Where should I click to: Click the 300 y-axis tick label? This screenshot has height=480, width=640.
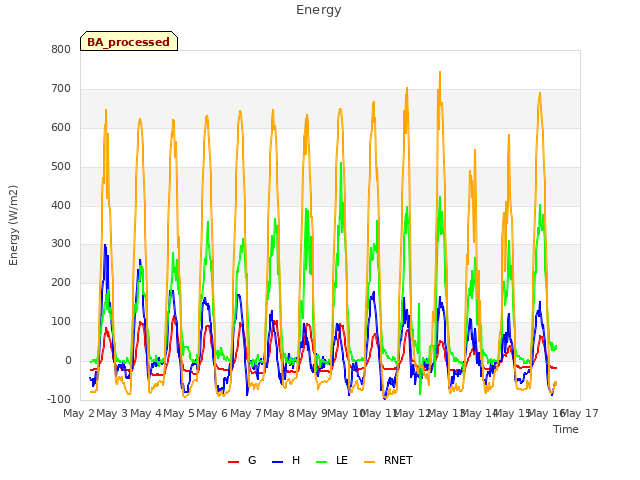pyautogui.click(x=61, y=244)
